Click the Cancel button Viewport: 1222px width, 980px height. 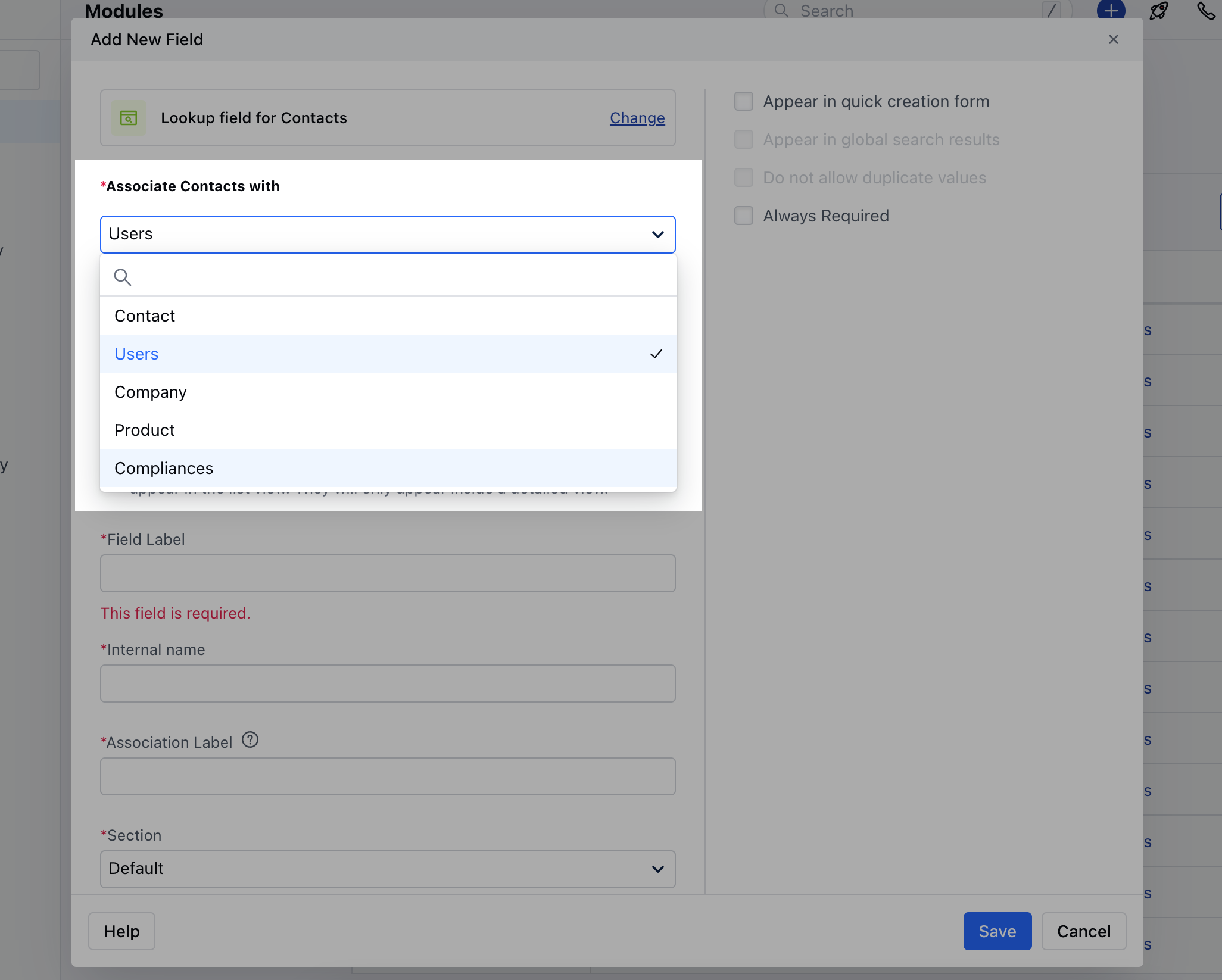1083,931
